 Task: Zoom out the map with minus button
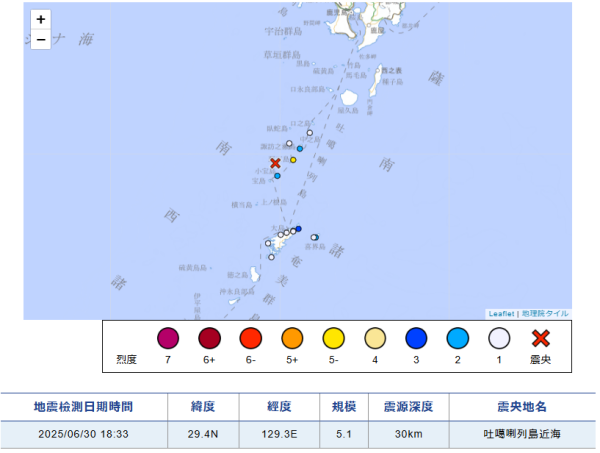pyautogui.click(x=41, y=39)
